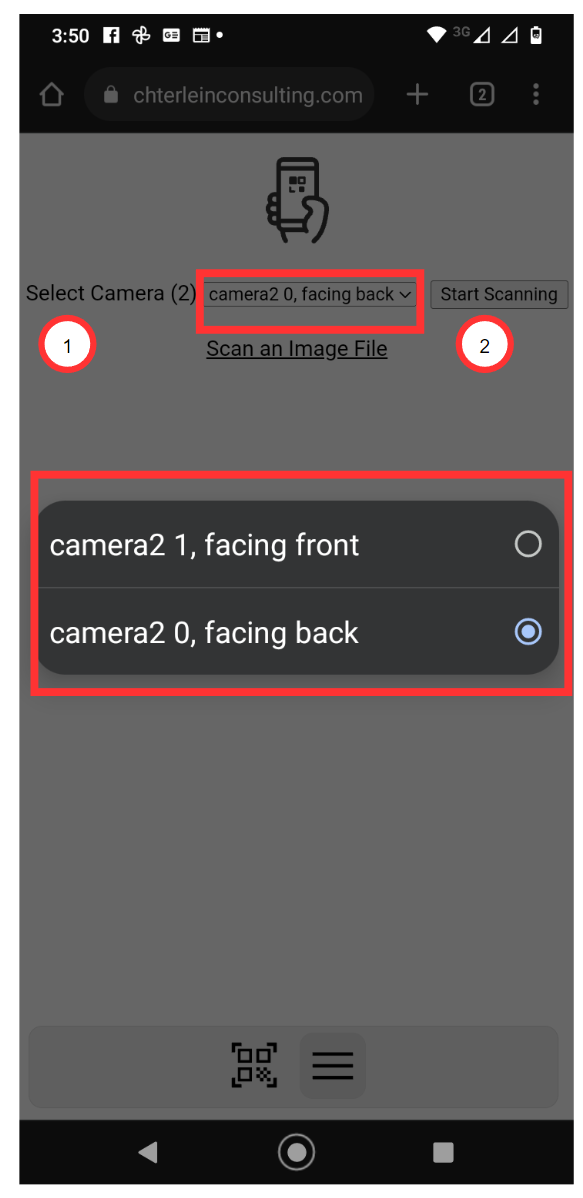Tap the URL address bar
The image size is (583, 1198).
[x=229, y=95]
